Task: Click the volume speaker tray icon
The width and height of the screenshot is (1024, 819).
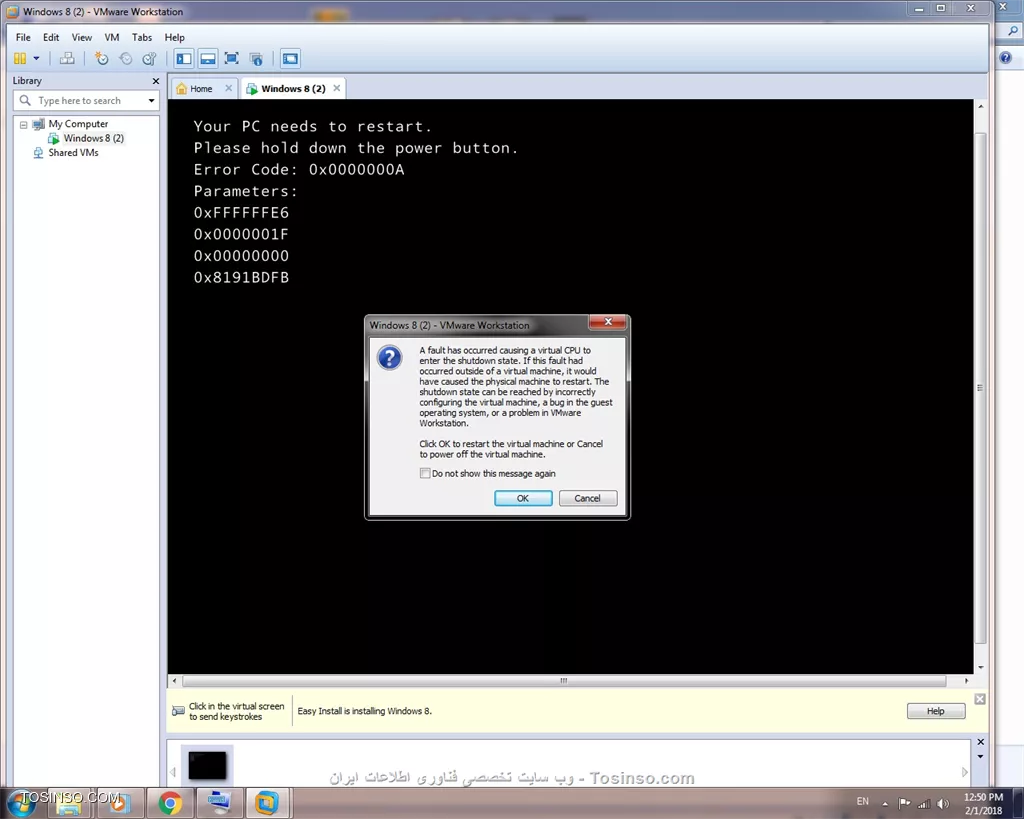Action: (942, 803)
